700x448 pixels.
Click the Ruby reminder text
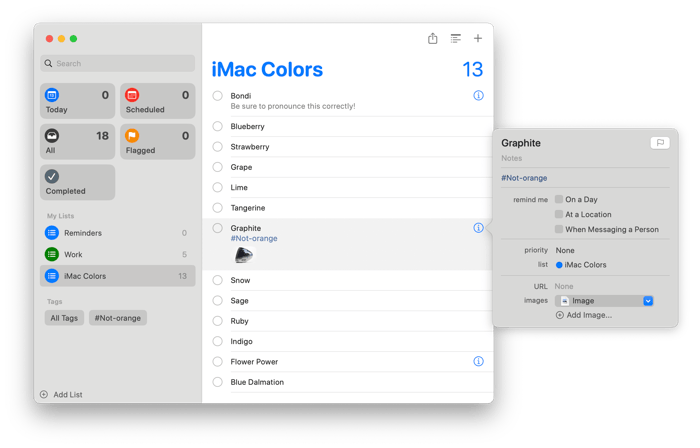click(x=239, y=321)
